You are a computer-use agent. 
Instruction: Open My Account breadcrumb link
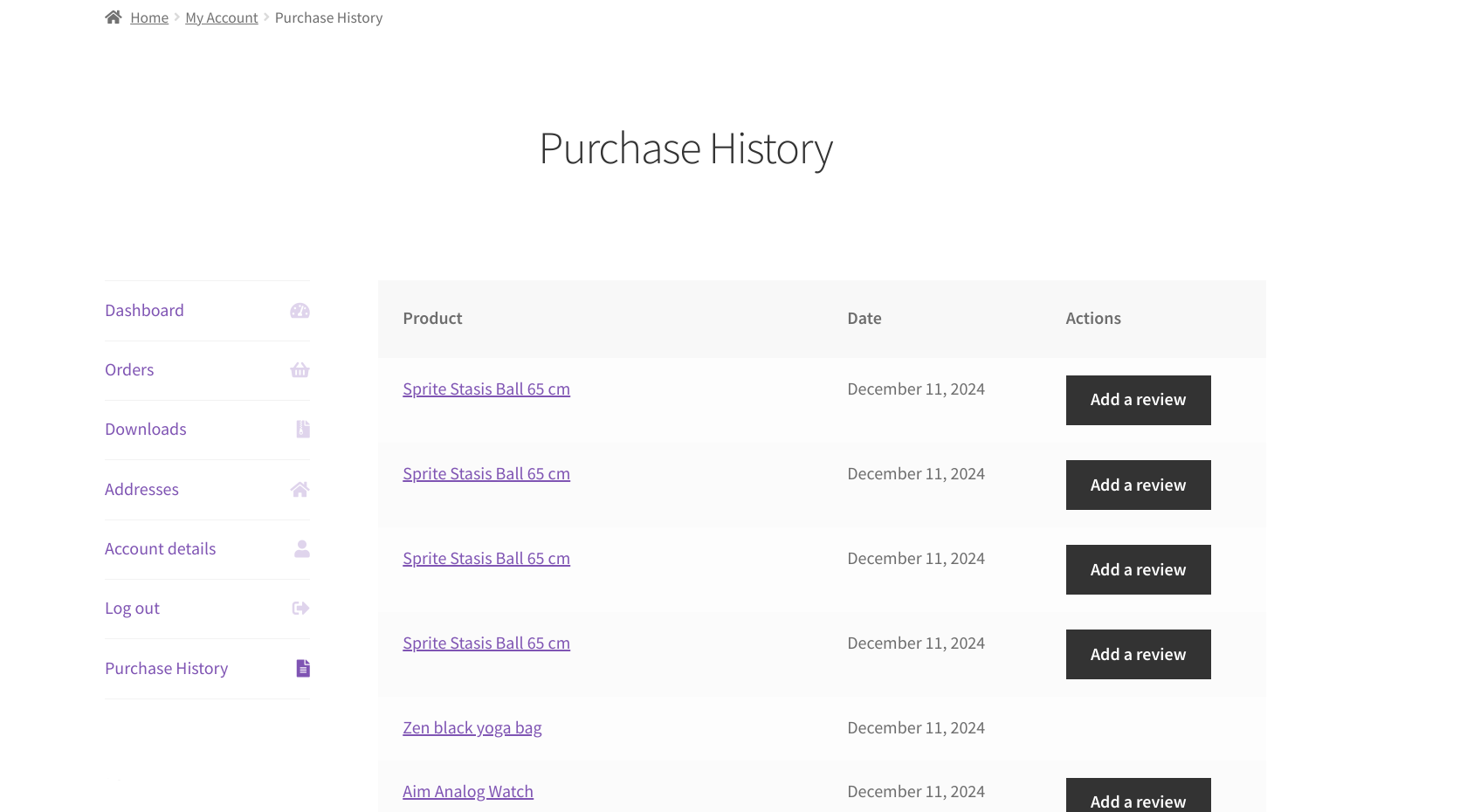222,17
